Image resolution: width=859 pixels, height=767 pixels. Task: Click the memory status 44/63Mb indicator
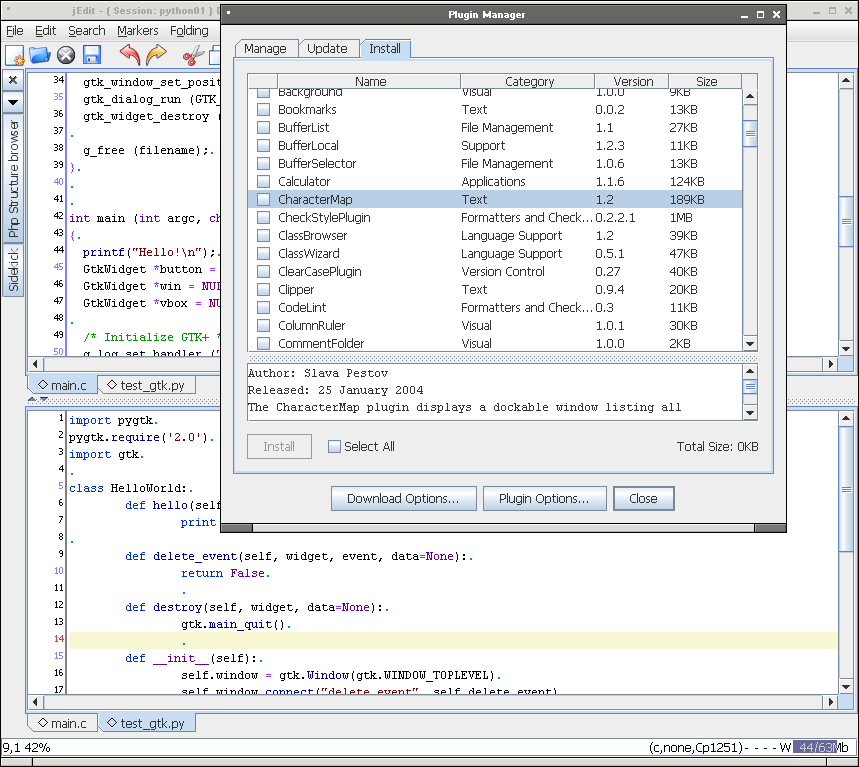point(821,747)
